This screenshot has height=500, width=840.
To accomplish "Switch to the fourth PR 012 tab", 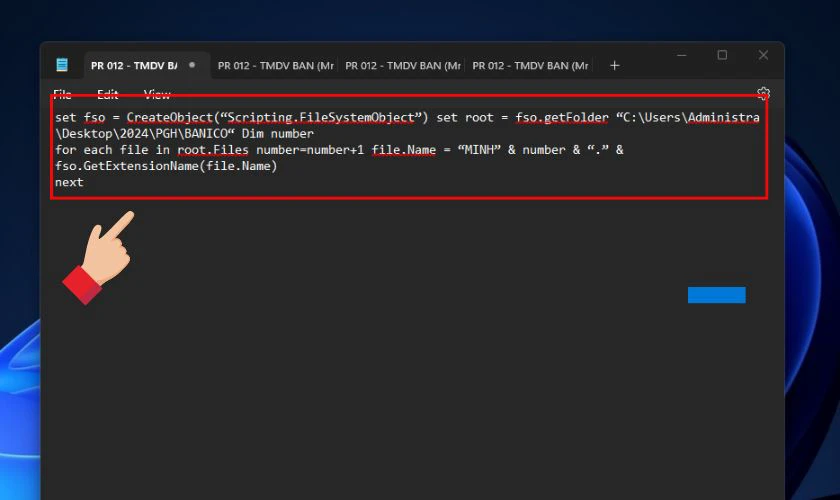I will tap(529, 65).
